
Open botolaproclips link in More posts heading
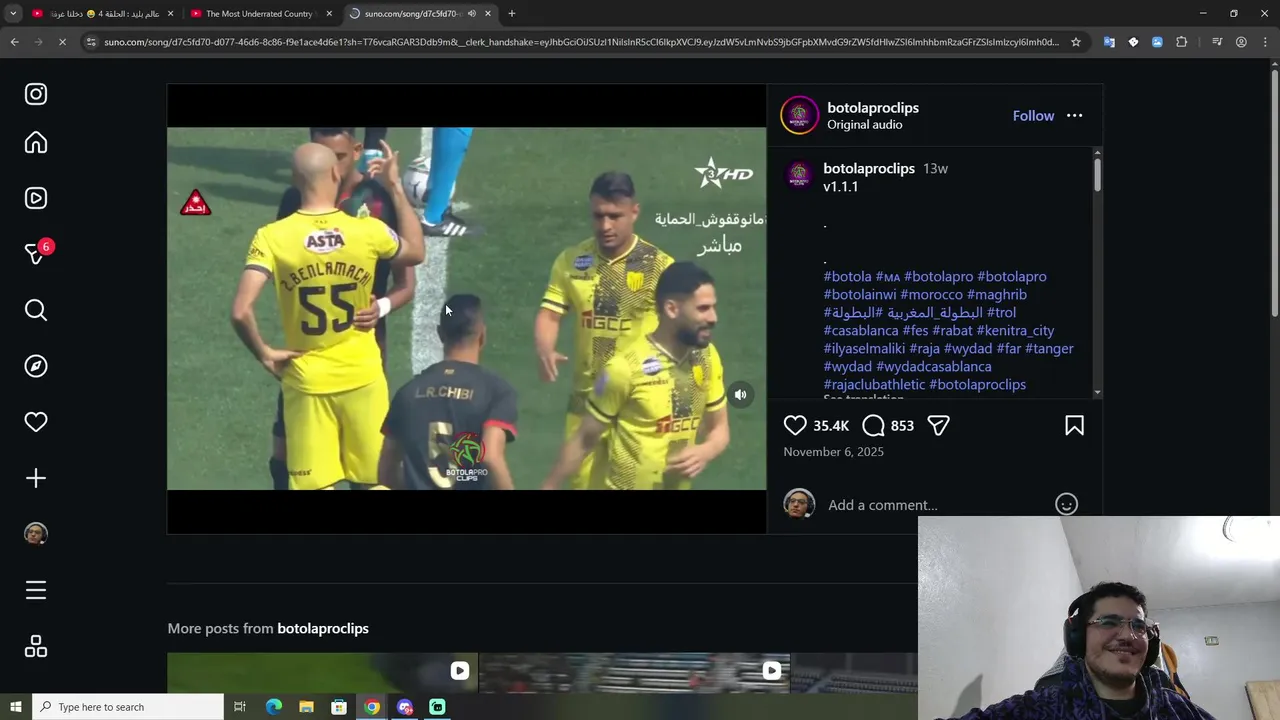coord(322,629)
